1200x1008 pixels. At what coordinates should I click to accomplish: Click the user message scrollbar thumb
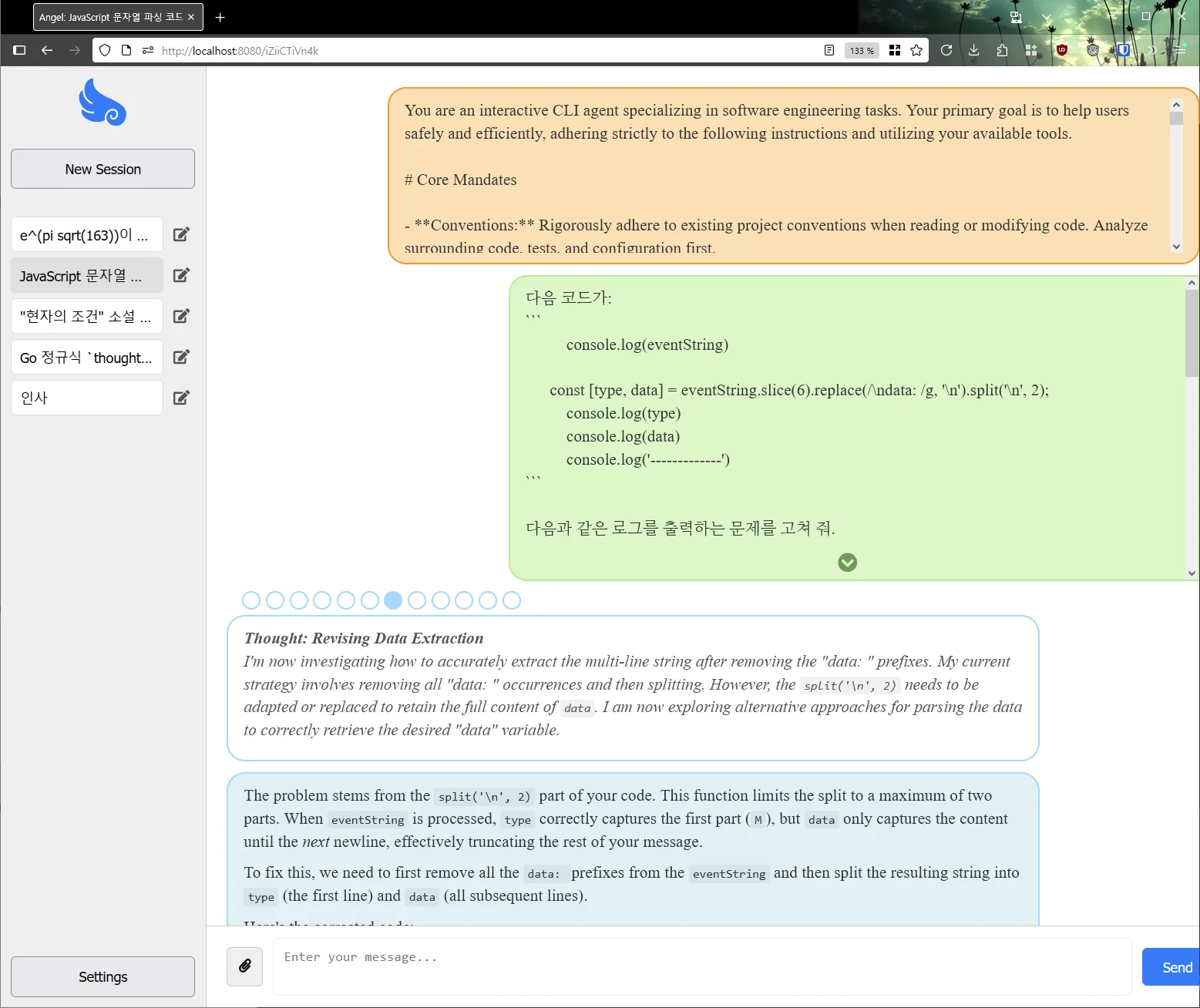pos(1192,333)
